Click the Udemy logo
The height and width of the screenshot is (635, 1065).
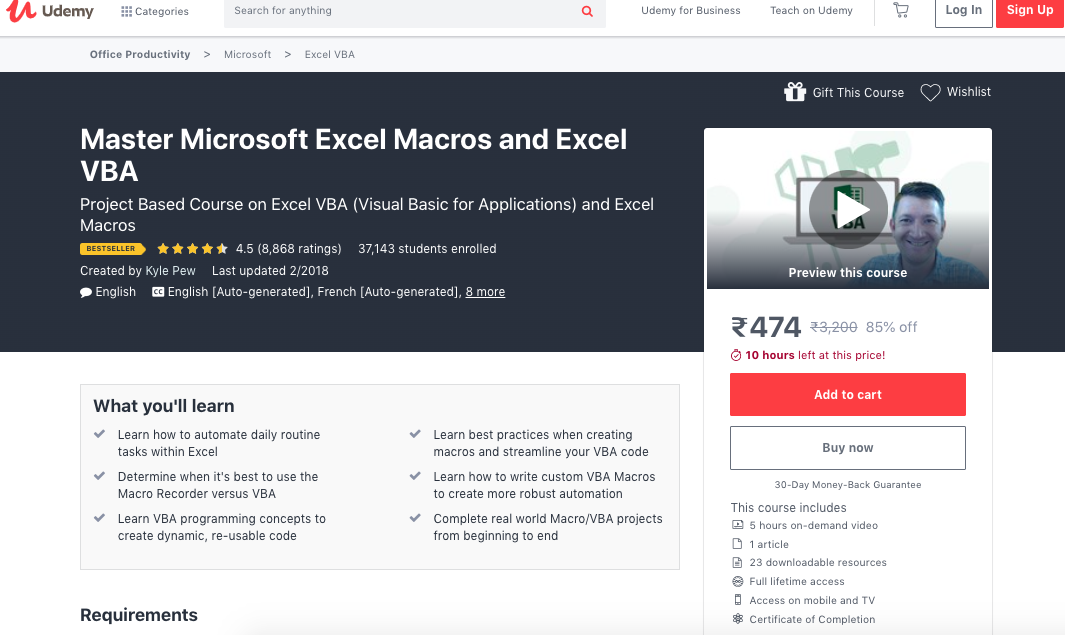tap(50, 11)
